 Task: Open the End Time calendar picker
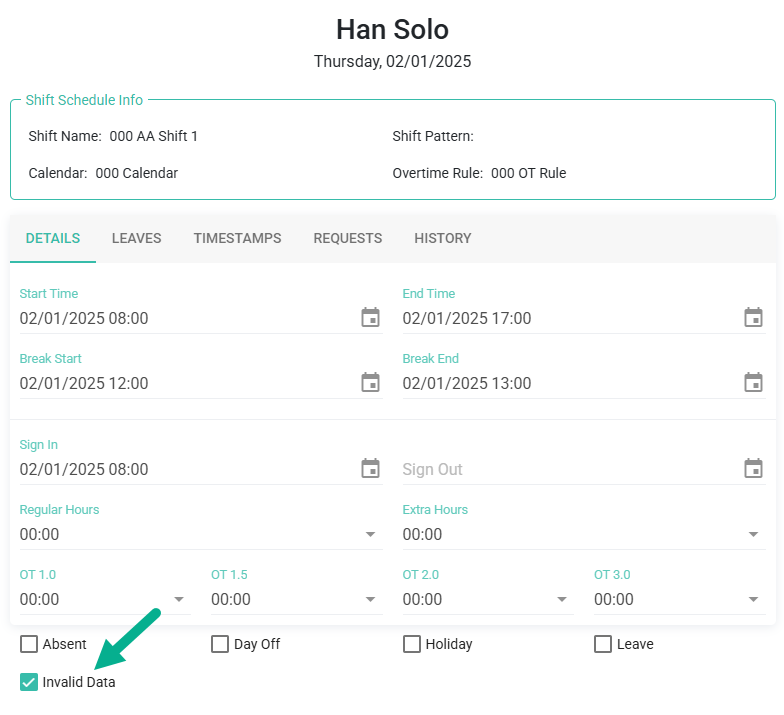click(753, 318)
